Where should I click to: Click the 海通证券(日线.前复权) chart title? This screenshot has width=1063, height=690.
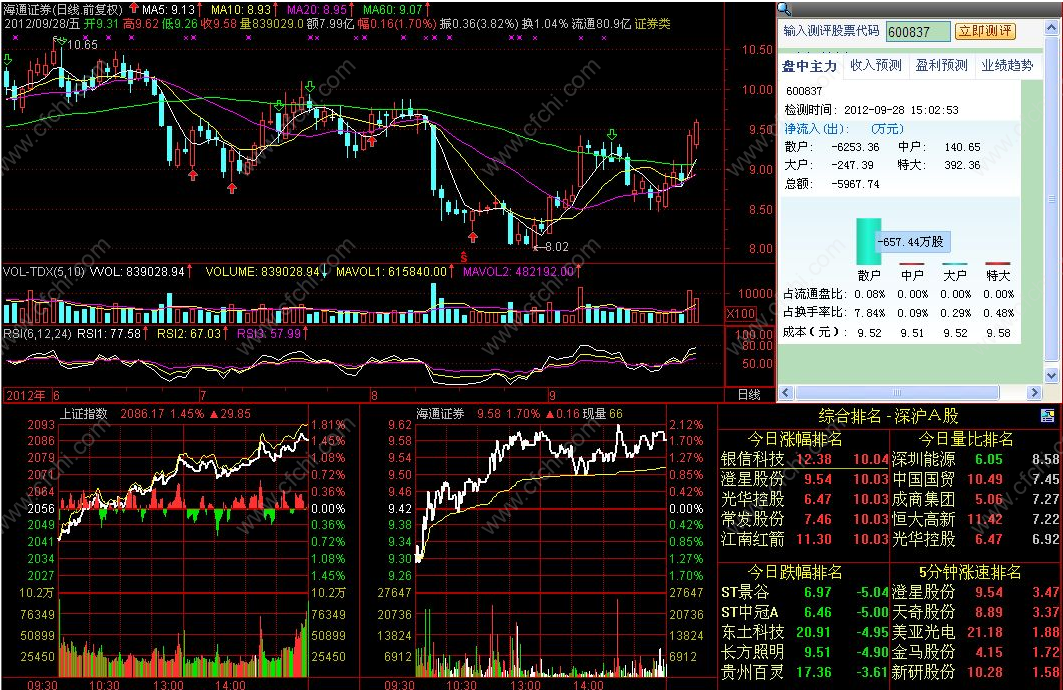[x=63, y=9]
